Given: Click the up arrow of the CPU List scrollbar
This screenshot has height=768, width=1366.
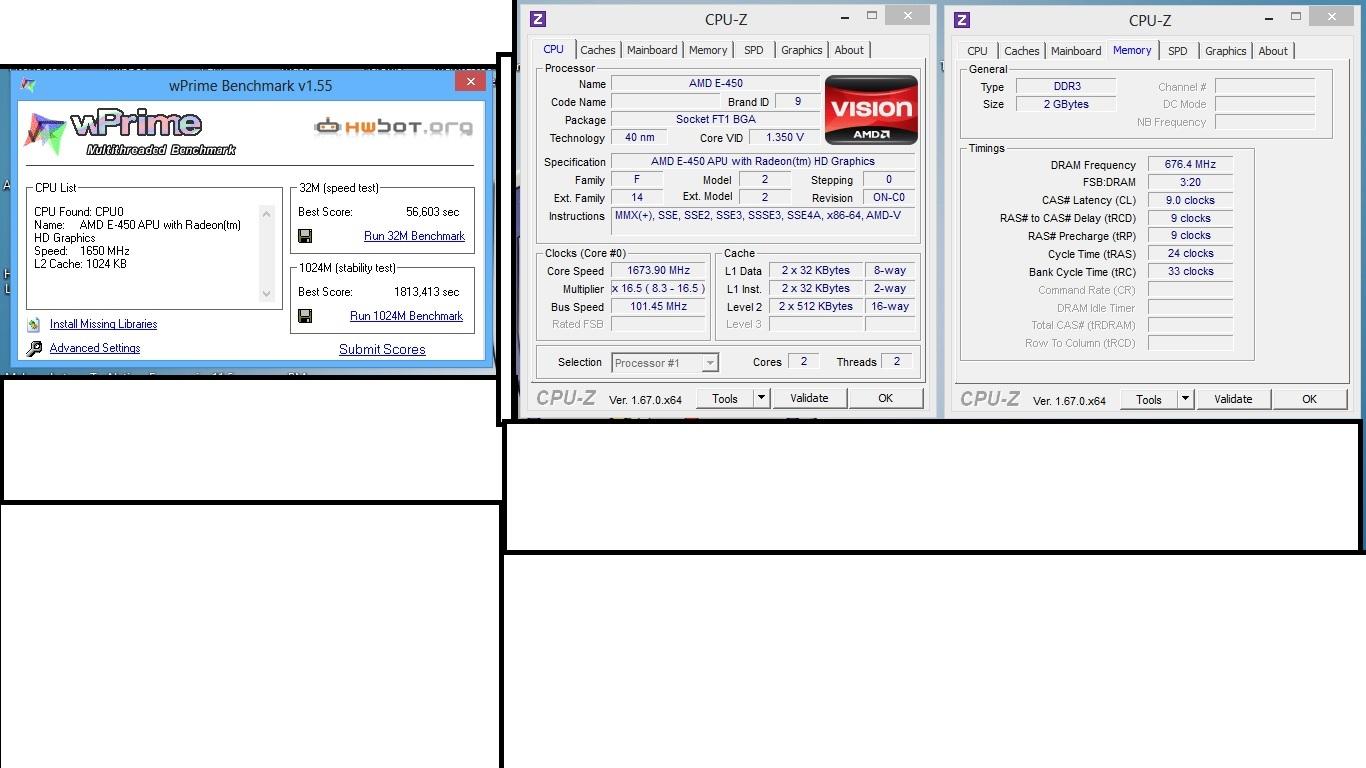Looking at the screenshot, I should pyautogui.click(x=266, y=213).
